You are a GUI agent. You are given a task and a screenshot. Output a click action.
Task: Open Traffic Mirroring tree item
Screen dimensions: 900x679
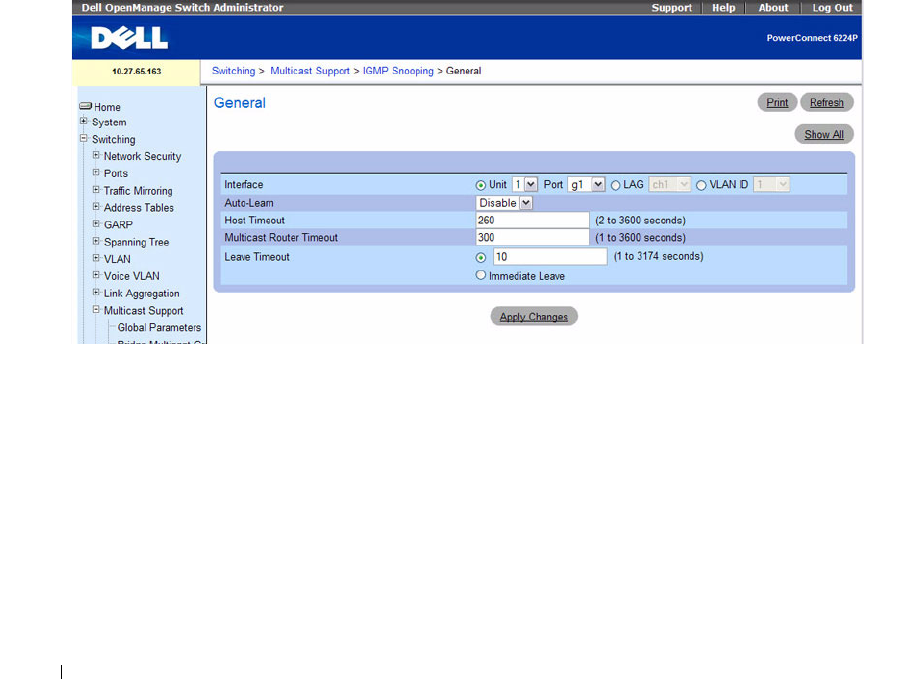[138, 191]
